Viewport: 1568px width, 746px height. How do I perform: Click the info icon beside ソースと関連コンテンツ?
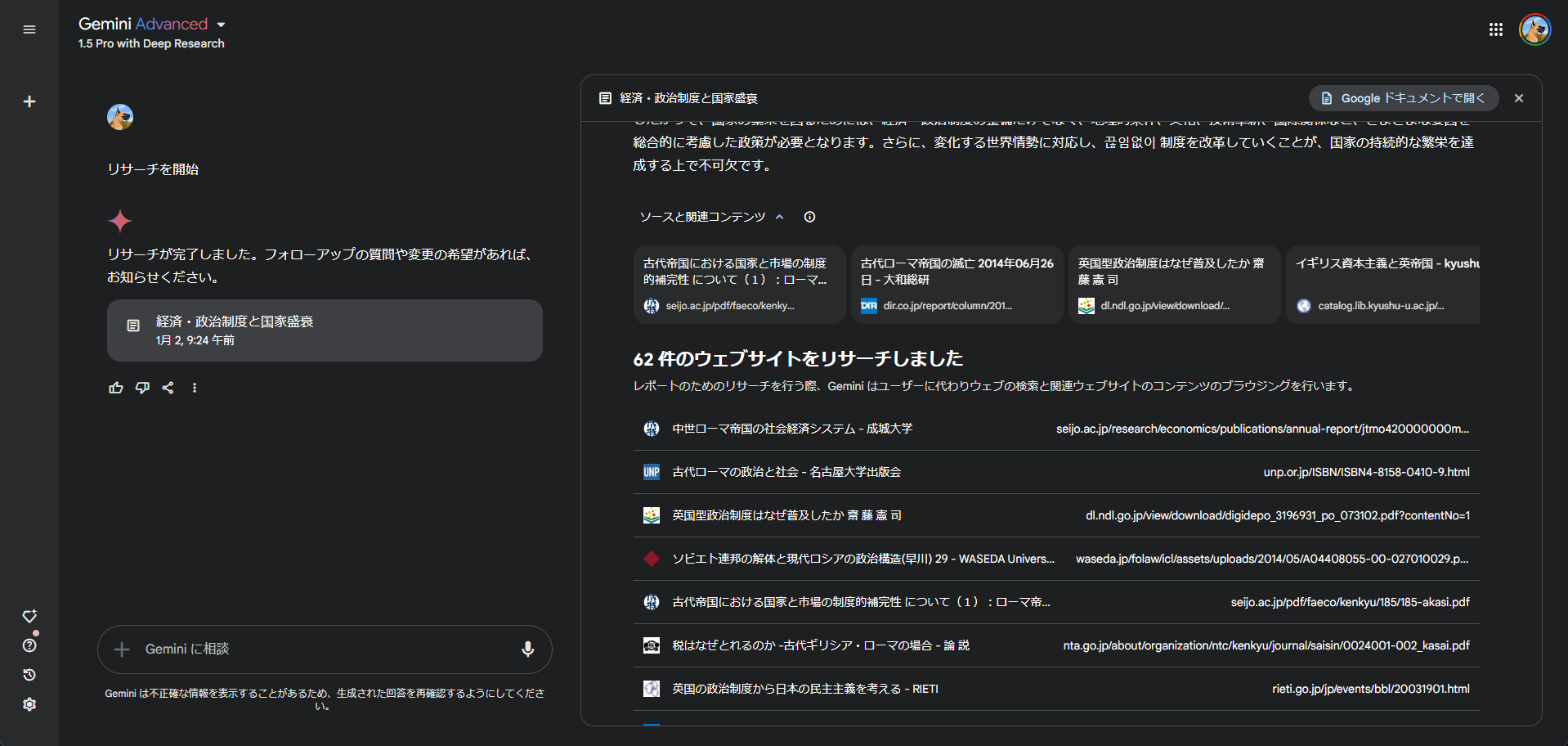pyautogui.click(x=809, y=217)
